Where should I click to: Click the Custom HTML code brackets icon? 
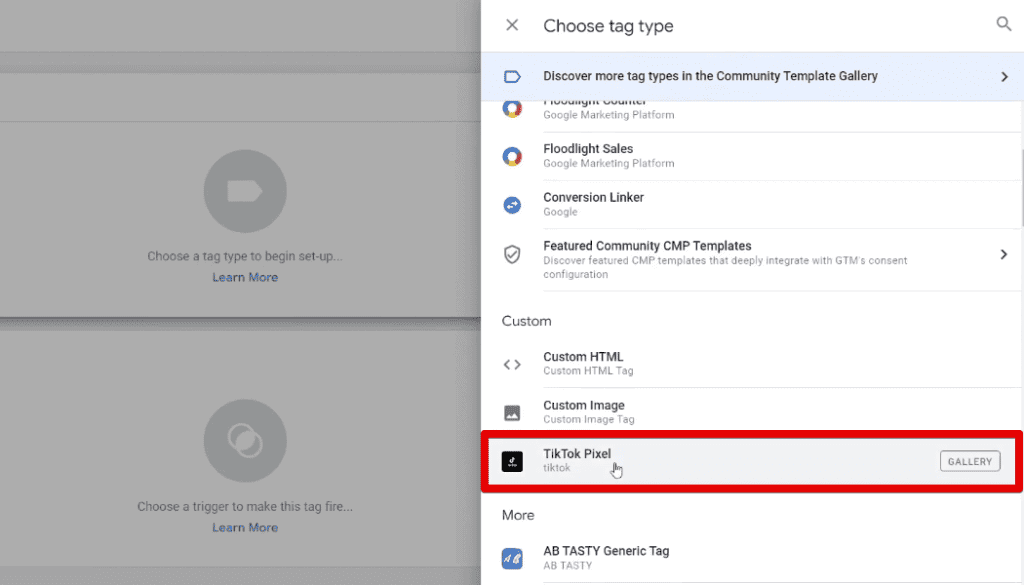(512, 364)
